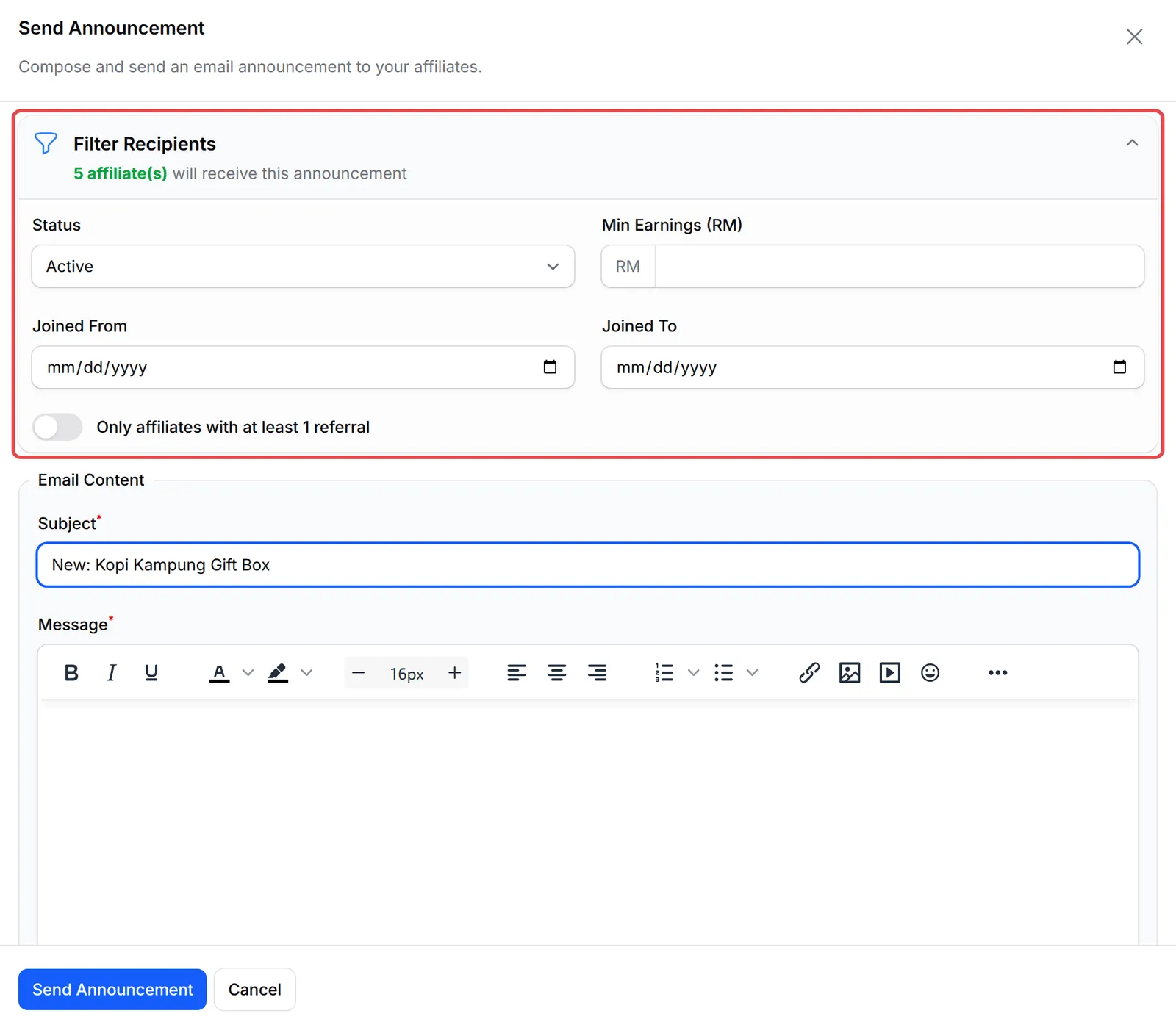Image resolution: width=1176 pixels, height=1033 pixels.
Task: Open text color dropdown arrow
Action: click(x=248, y=672)
